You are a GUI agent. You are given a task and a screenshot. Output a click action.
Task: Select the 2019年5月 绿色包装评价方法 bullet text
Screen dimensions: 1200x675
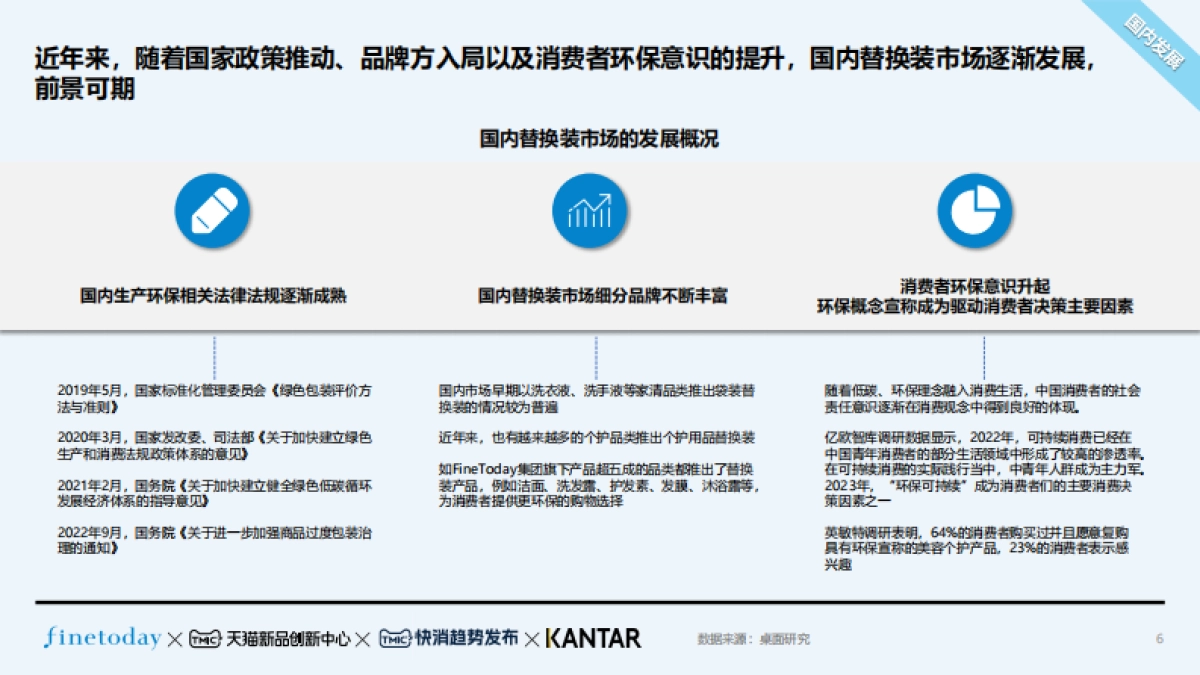point(213,398)
